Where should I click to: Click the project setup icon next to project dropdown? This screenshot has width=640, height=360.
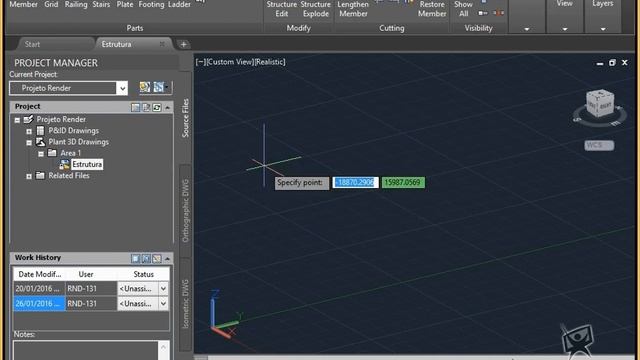click(x=145, y=87)
